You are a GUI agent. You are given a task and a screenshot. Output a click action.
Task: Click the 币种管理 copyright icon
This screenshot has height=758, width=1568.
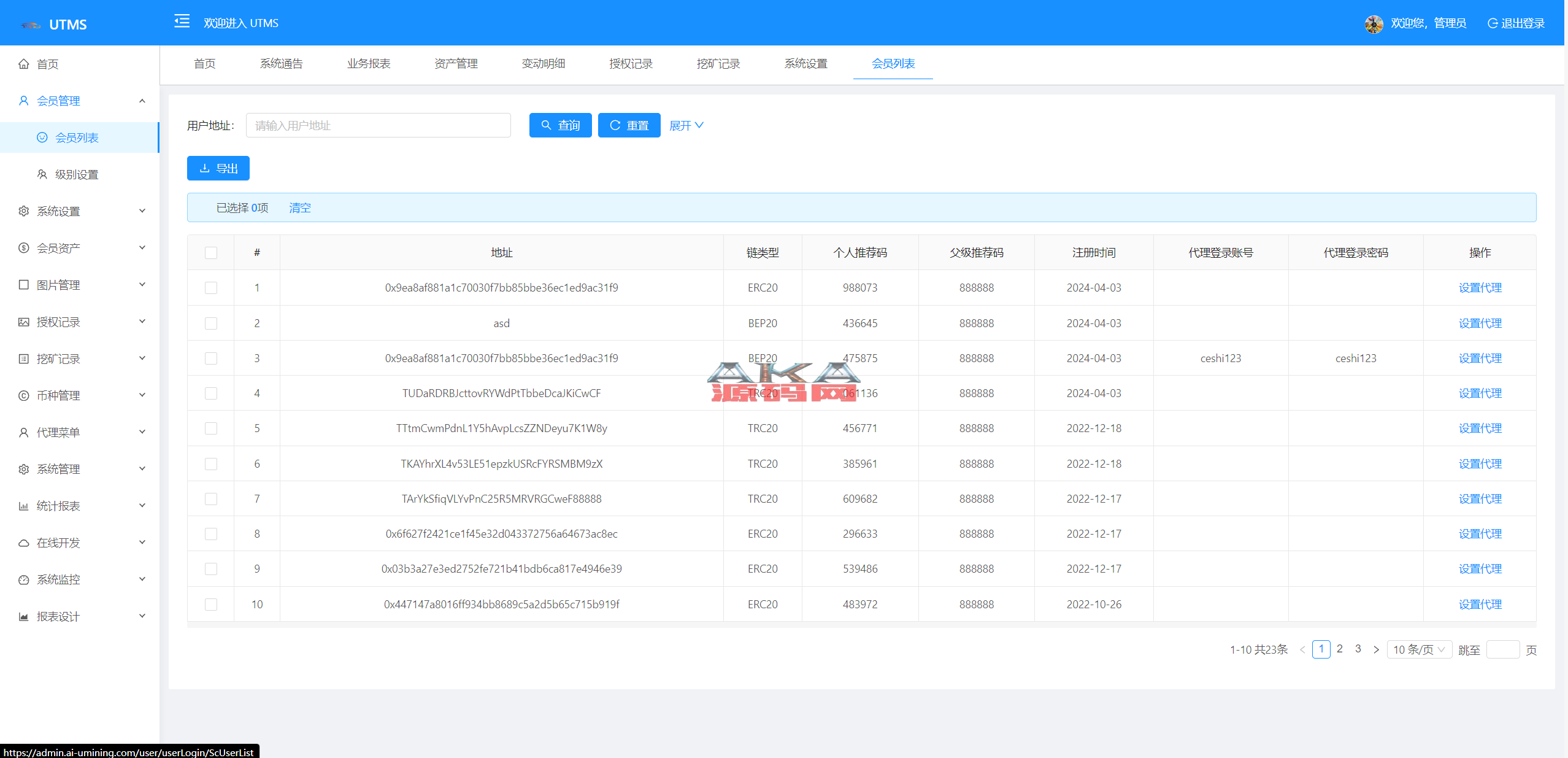tap(24, 395)
